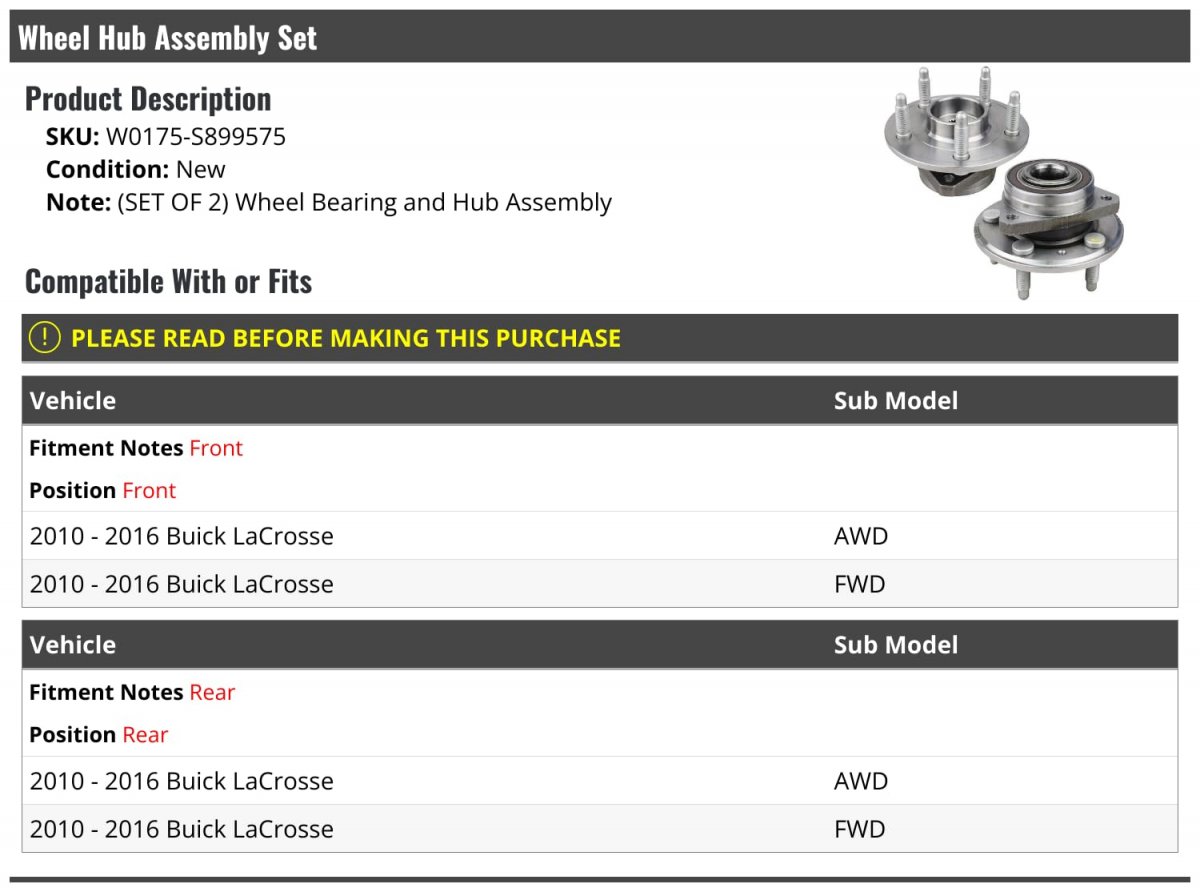
Task: Open the wheel hub product image
Action: (1003, 184)
